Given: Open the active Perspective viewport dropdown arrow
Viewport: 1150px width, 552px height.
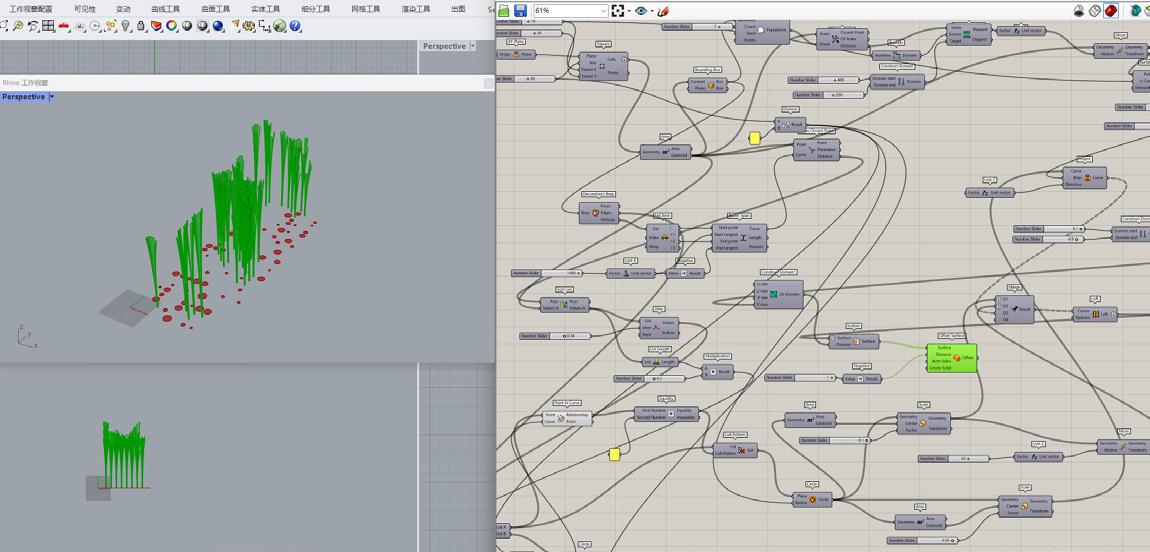Looking at the screenshot, I should pos(51,97).
